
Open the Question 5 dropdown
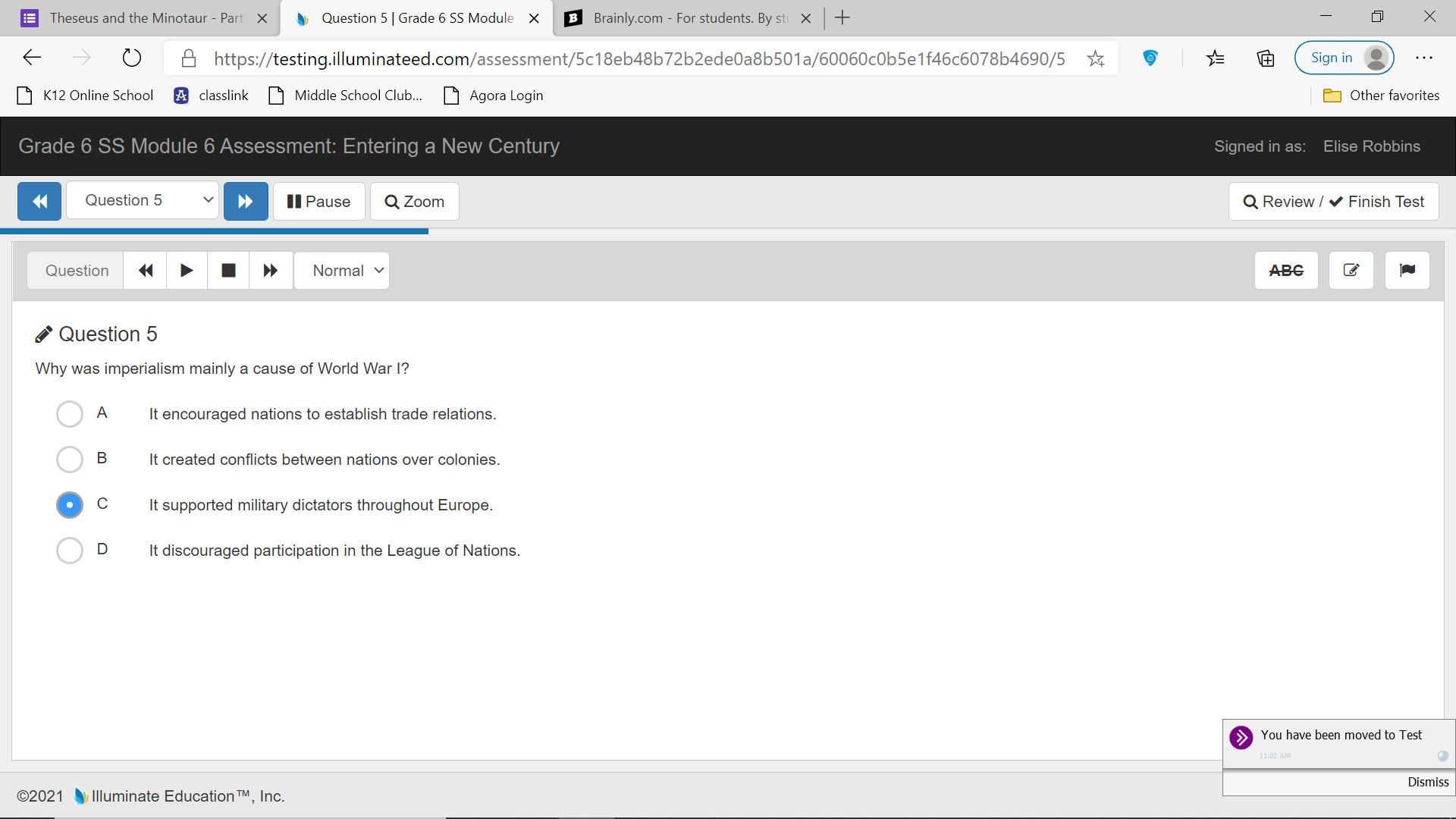pos(143,201)
